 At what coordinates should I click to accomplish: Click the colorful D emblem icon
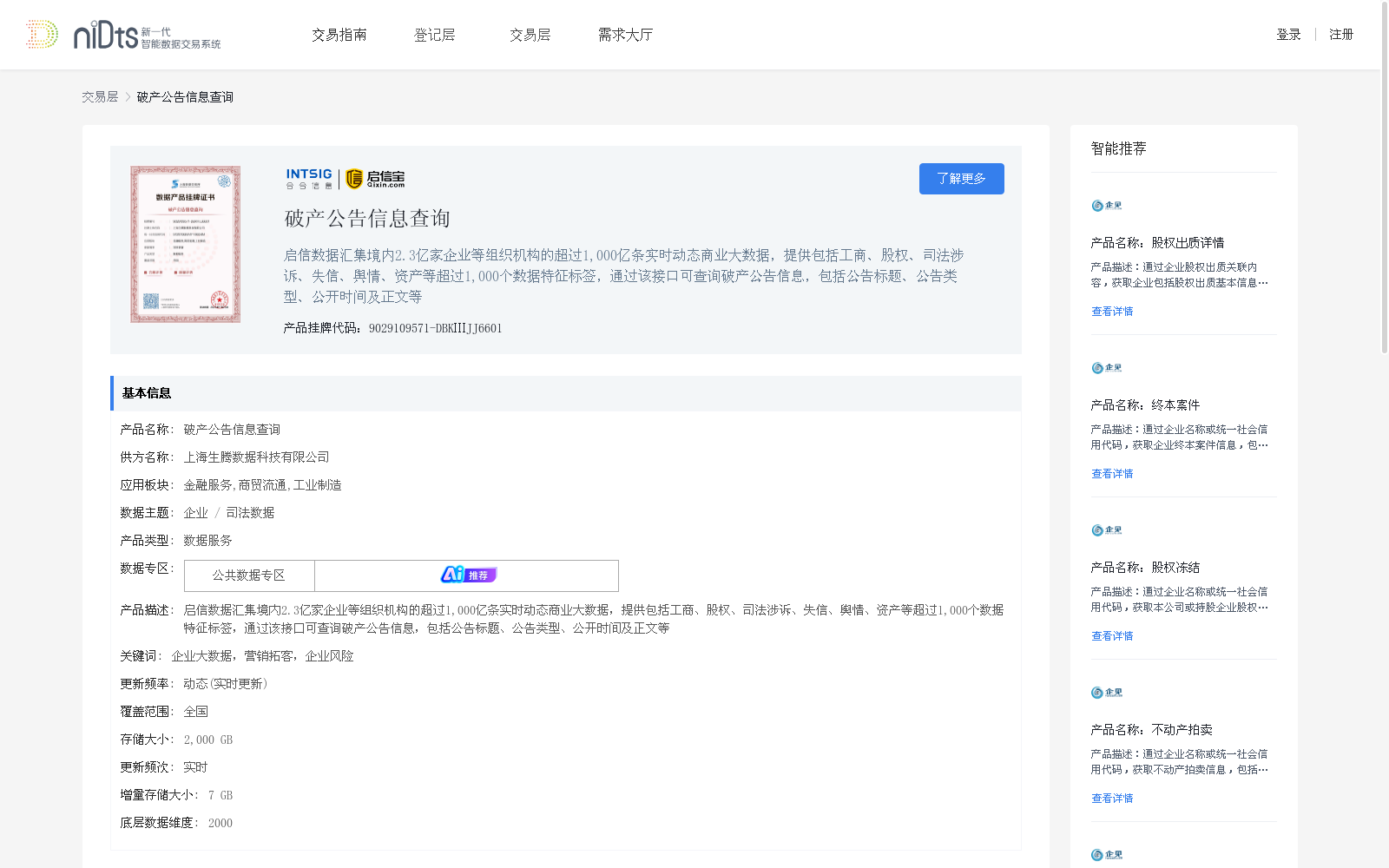42,35
